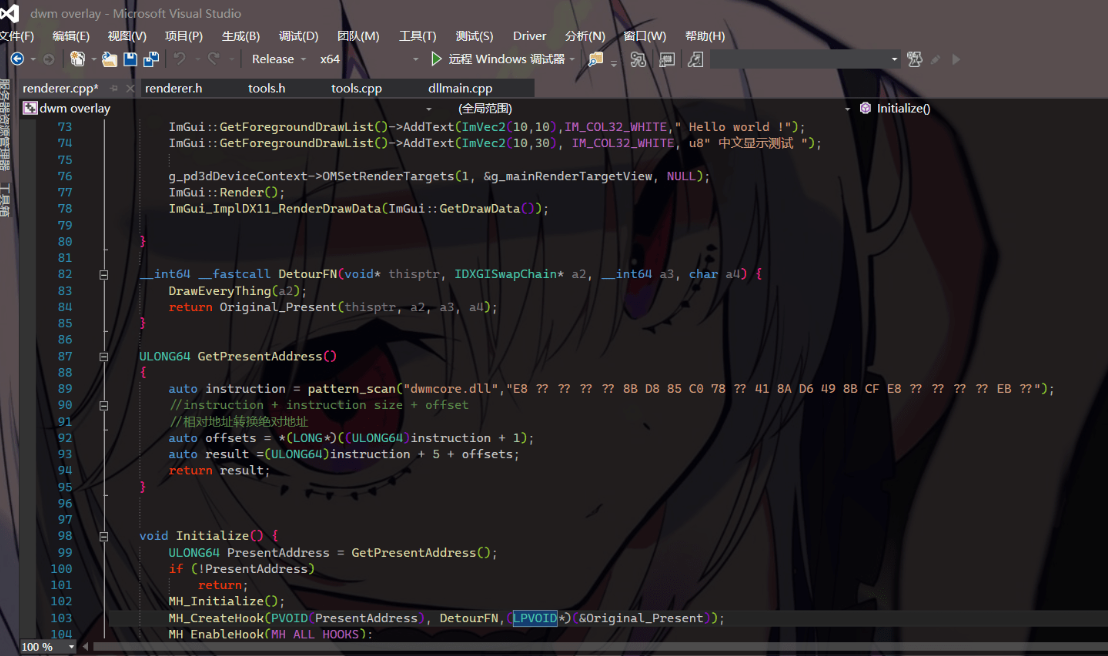Click the Navigate Backward arrow icon

17,59
